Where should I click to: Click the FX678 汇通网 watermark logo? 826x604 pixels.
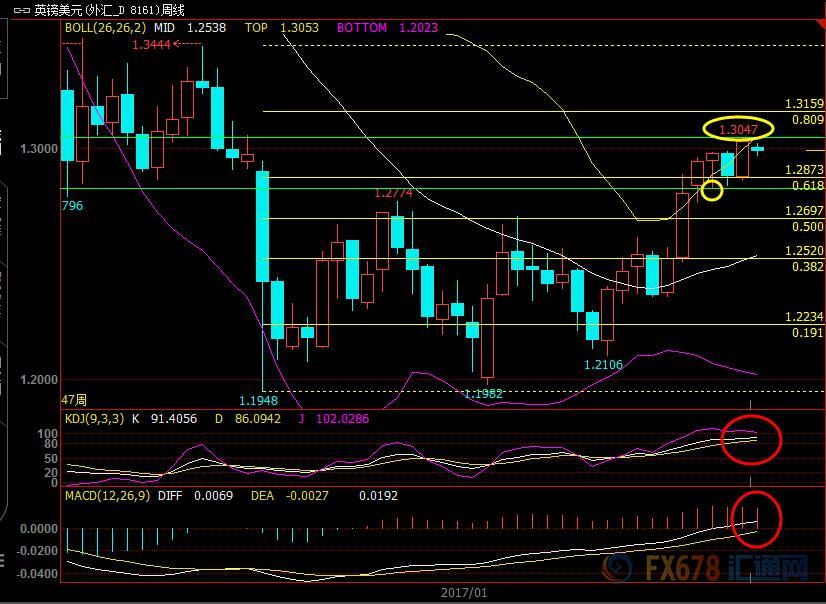(706, 568)
